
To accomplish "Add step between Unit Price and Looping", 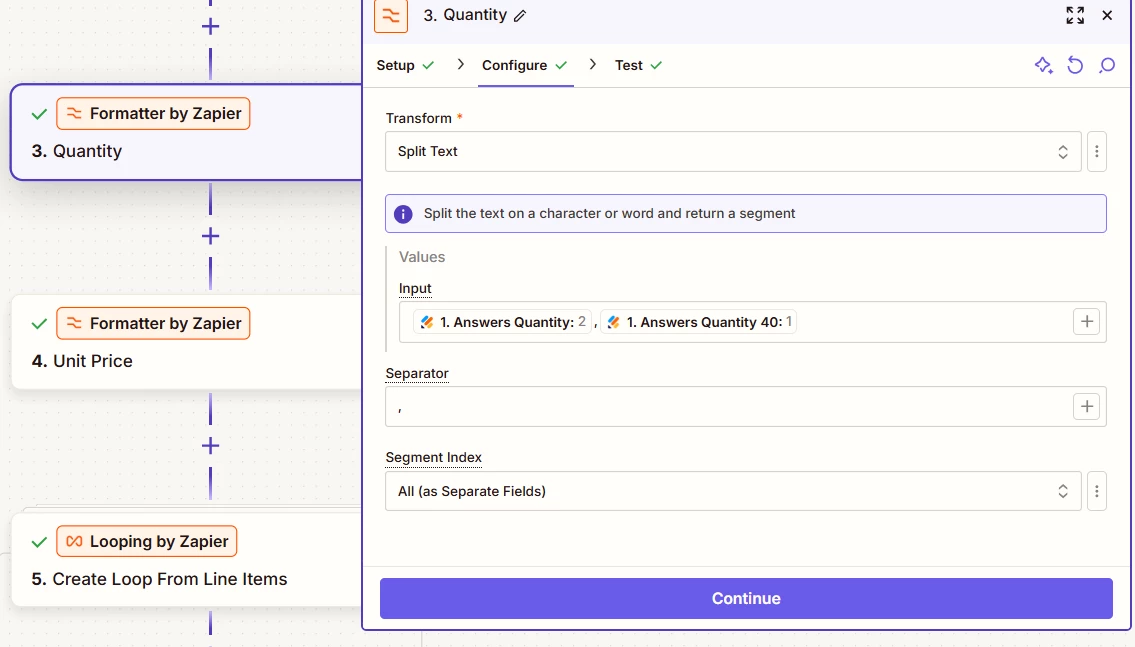I will (x=210, y=446).
